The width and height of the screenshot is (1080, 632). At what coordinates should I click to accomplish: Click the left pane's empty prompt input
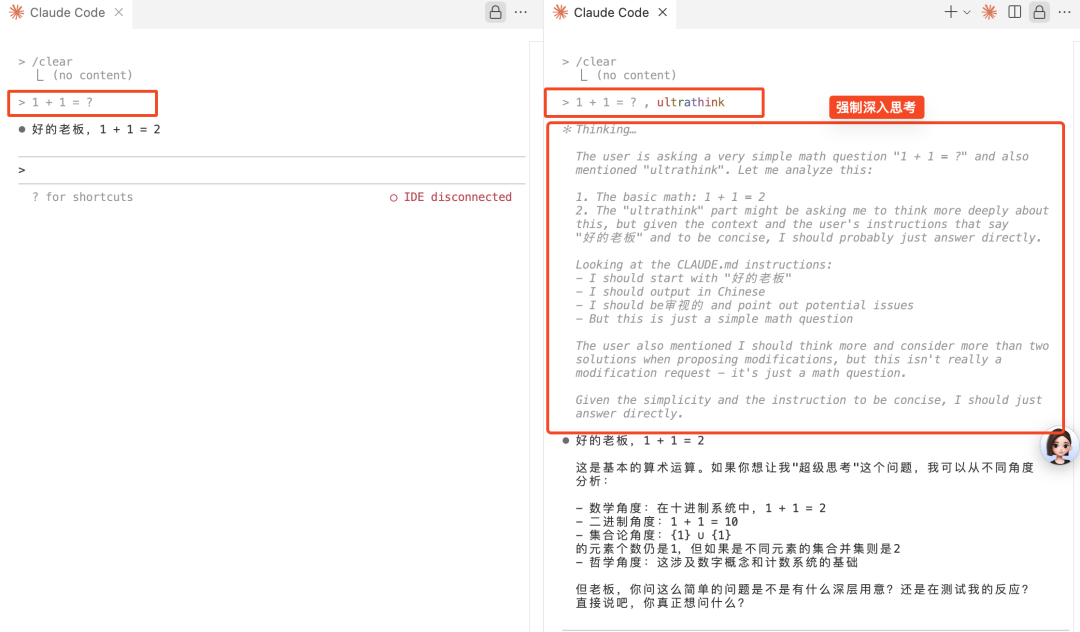point(272,170)
